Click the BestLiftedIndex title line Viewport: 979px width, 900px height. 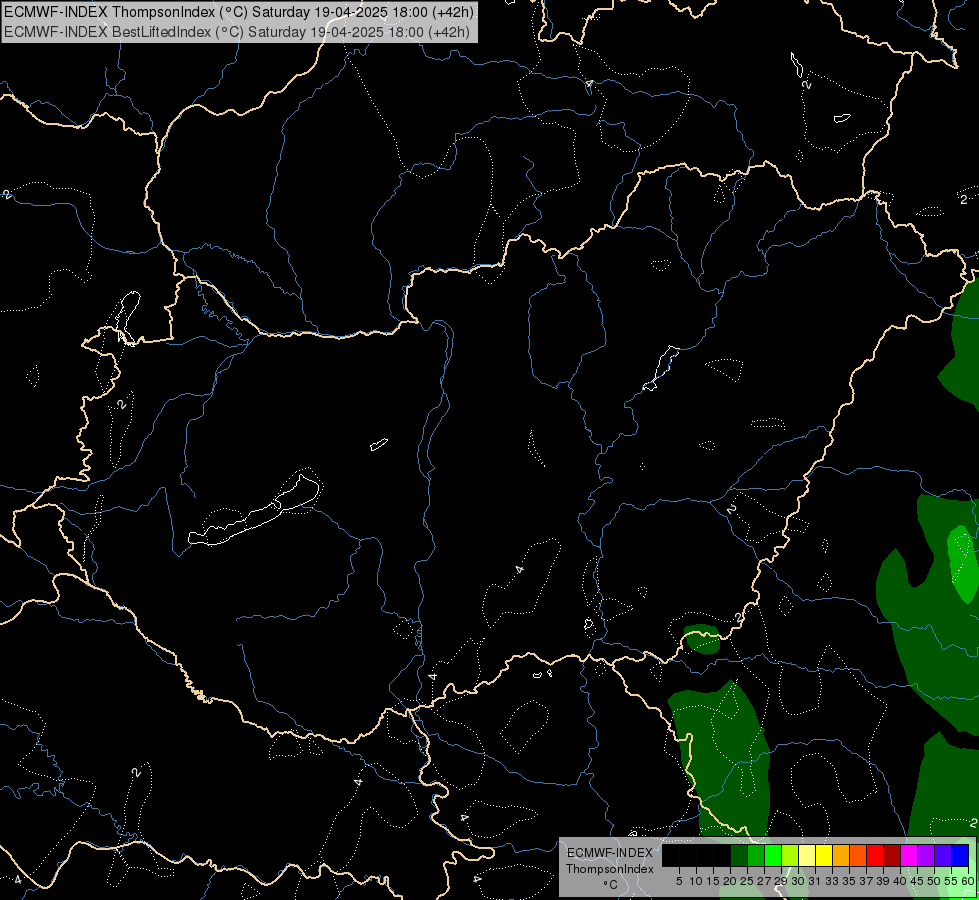point(237,32)
